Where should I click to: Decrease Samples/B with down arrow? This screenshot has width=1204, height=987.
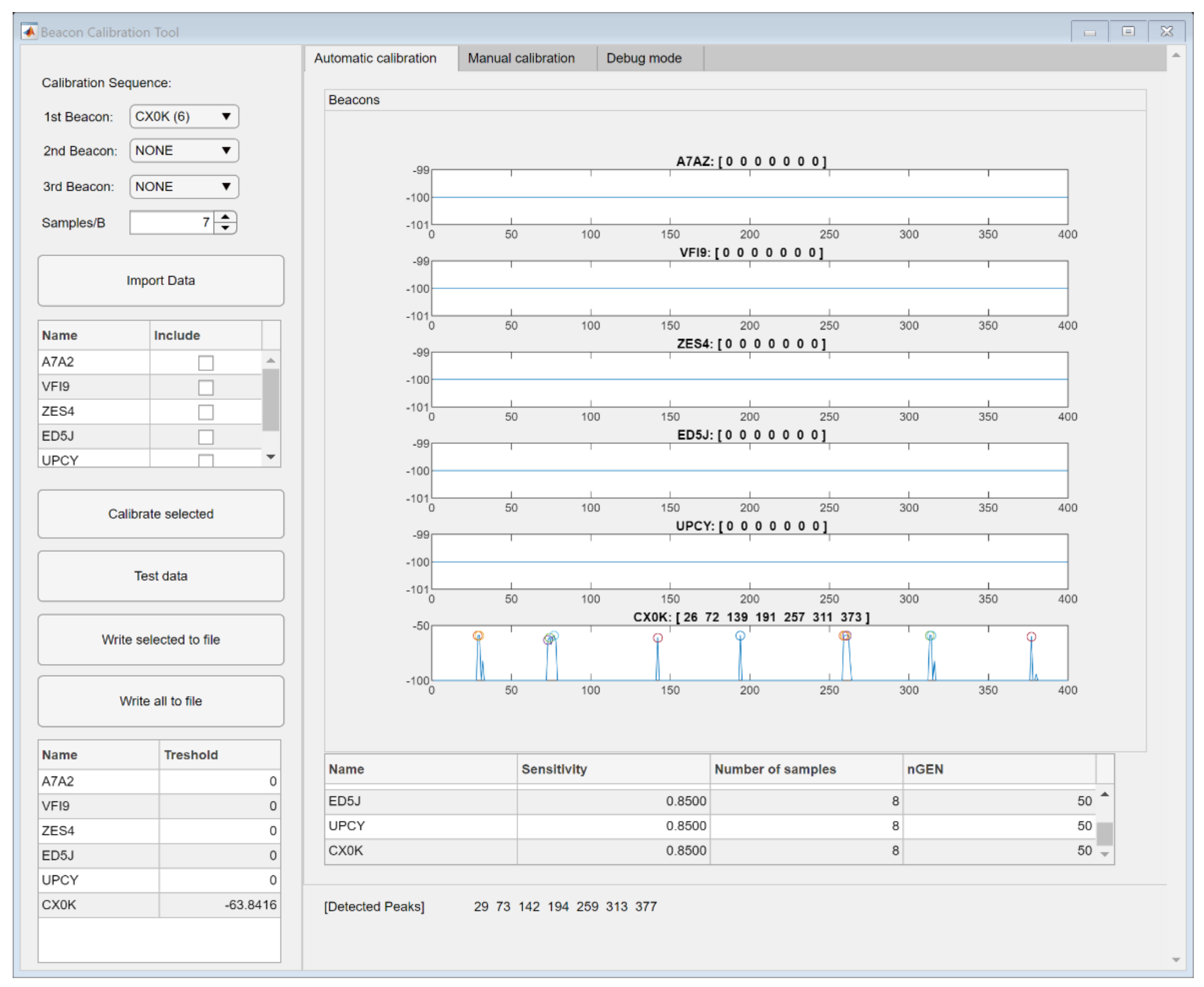coord(225,228)
